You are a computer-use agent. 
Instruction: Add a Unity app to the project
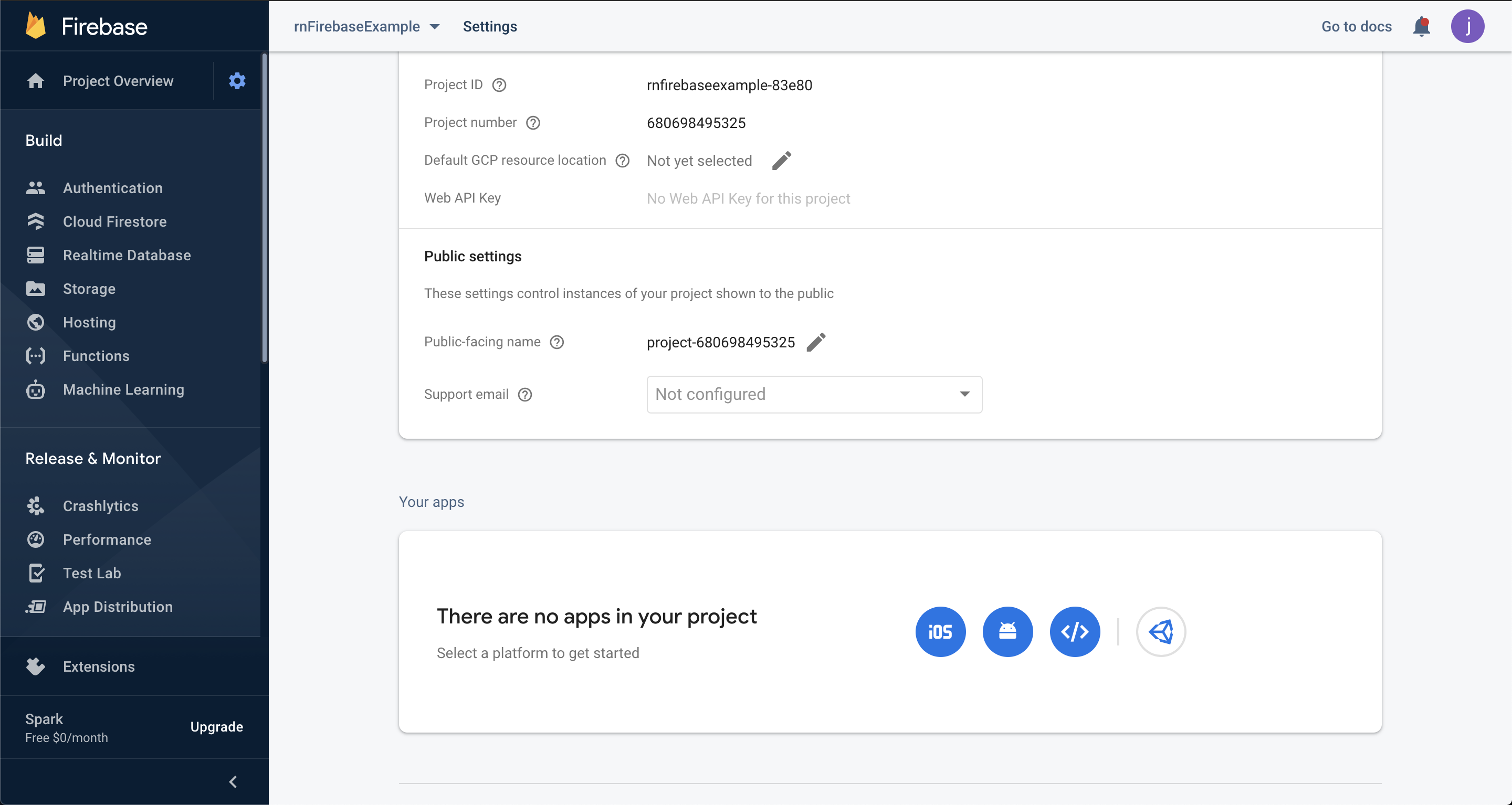[1161, 631]
